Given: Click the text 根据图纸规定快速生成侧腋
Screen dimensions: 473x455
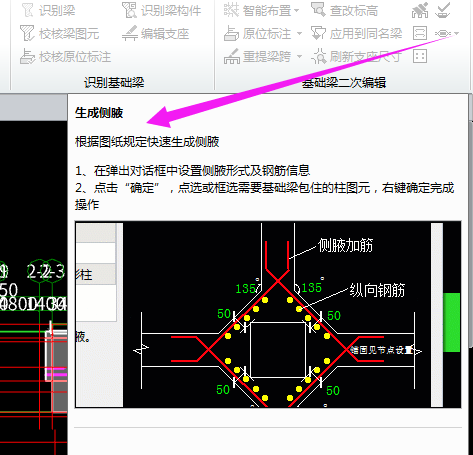Looking at the screenshot, I should coord(147,141).
